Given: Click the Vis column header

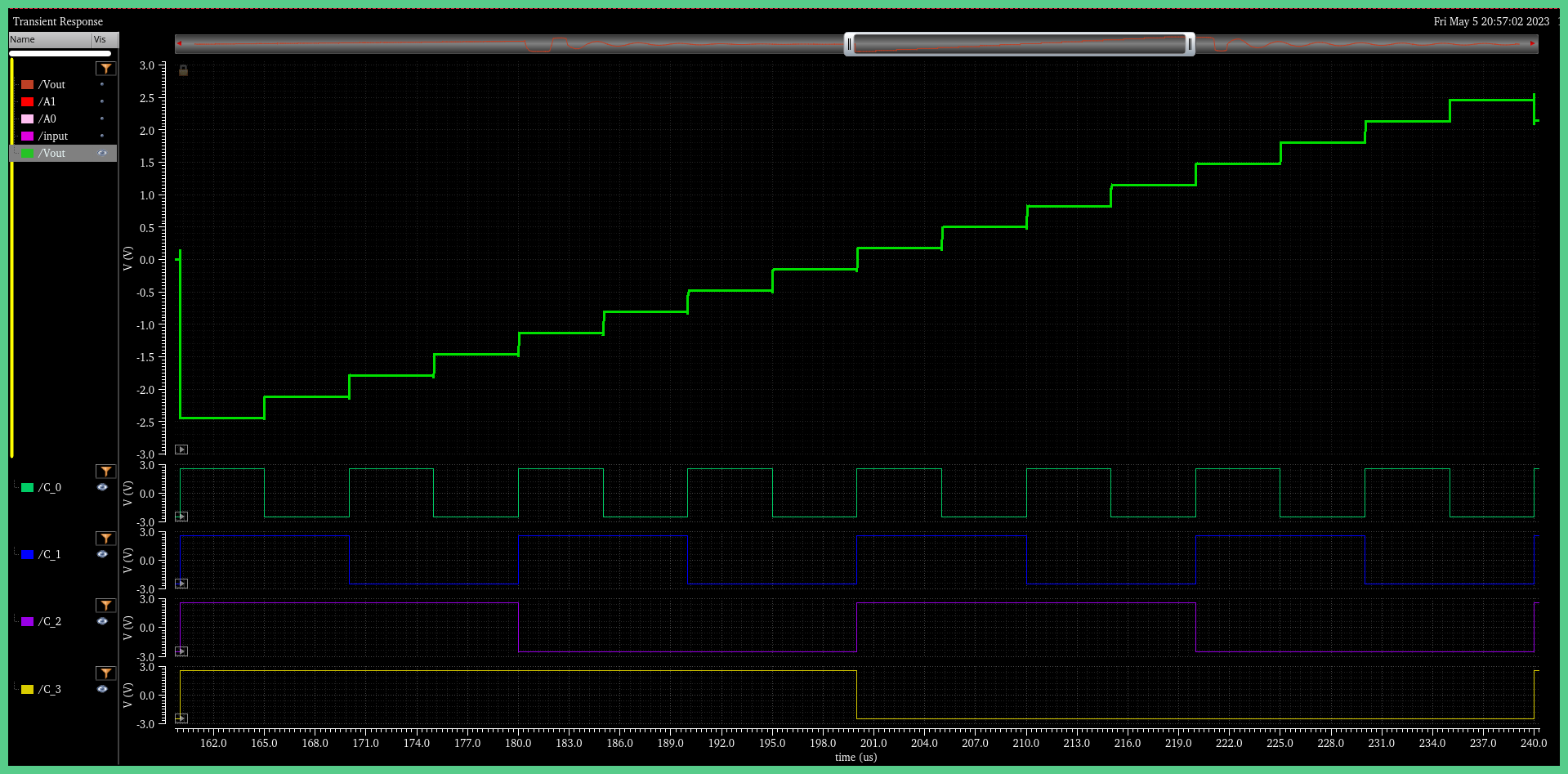Looking at the screenshot, I should [105, 39].
